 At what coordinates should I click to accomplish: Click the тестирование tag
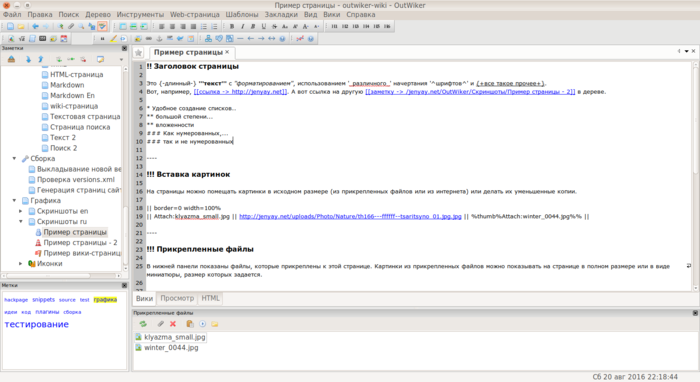(x=37, y=324)
